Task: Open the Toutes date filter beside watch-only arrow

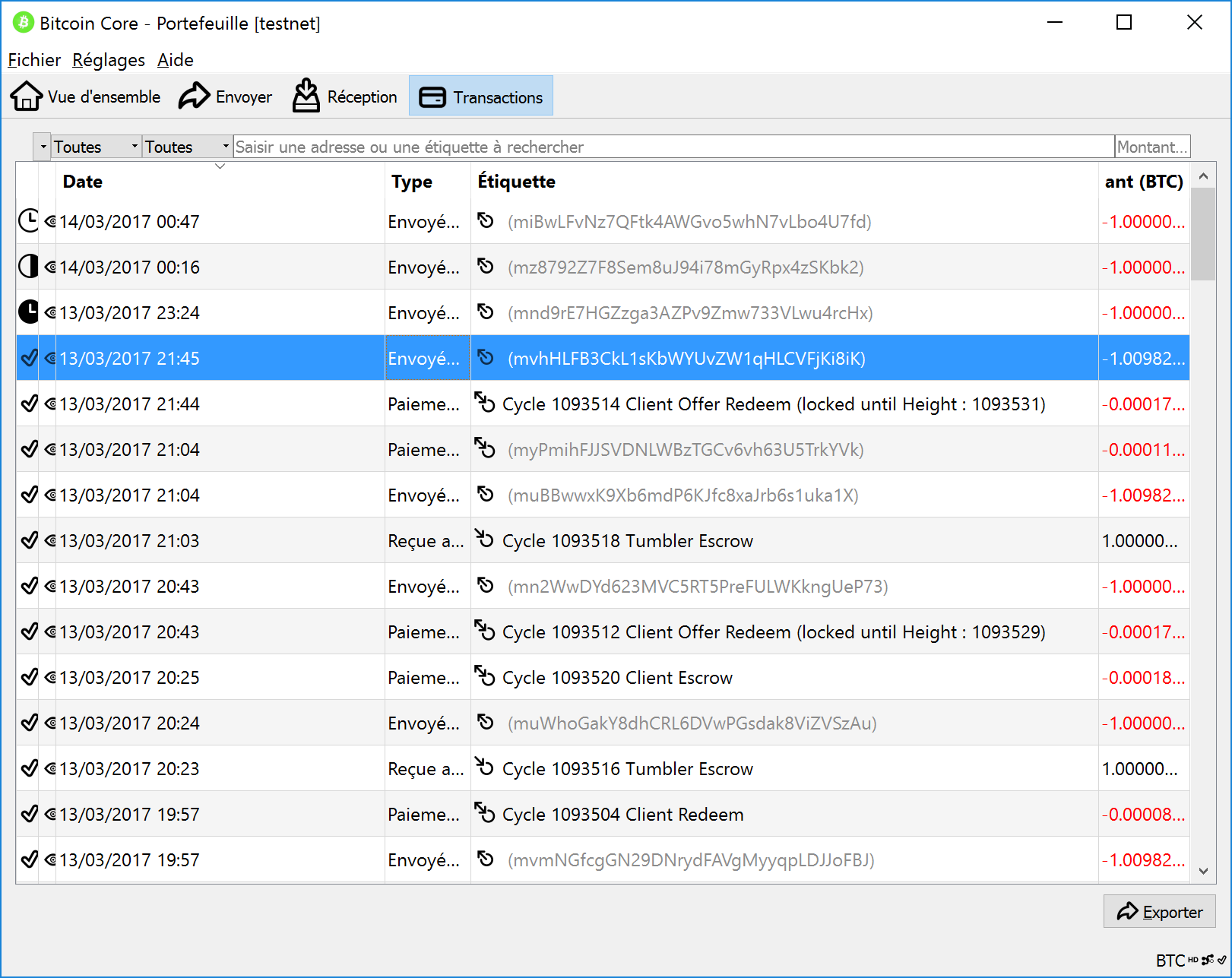Action: [x=97, y=147]
